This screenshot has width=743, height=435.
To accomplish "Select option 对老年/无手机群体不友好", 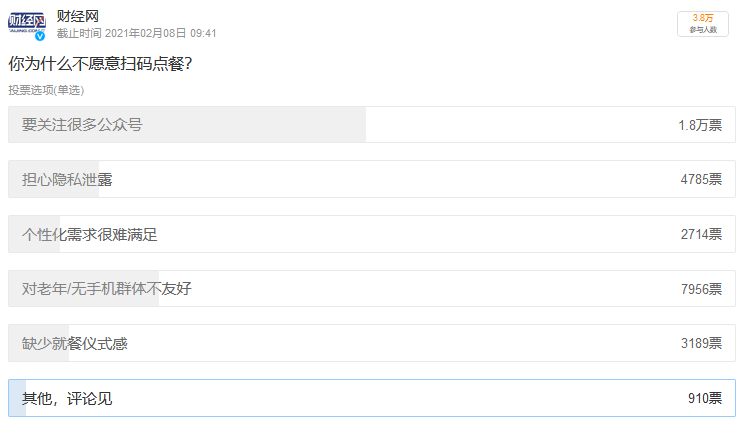I will tap(372, 289).
